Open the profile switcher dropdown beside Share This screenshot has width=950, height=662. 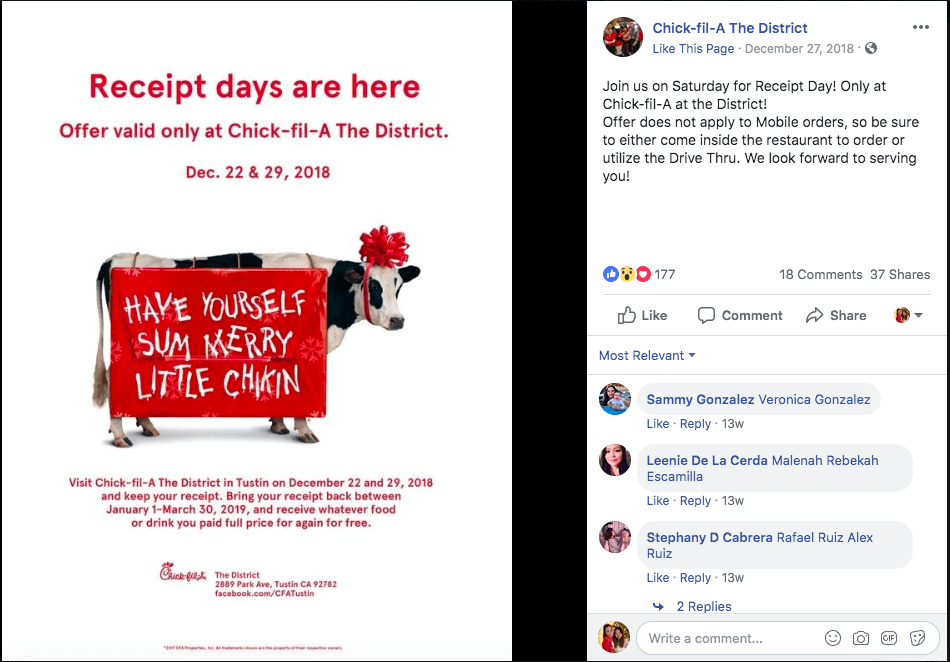[908, 315]
